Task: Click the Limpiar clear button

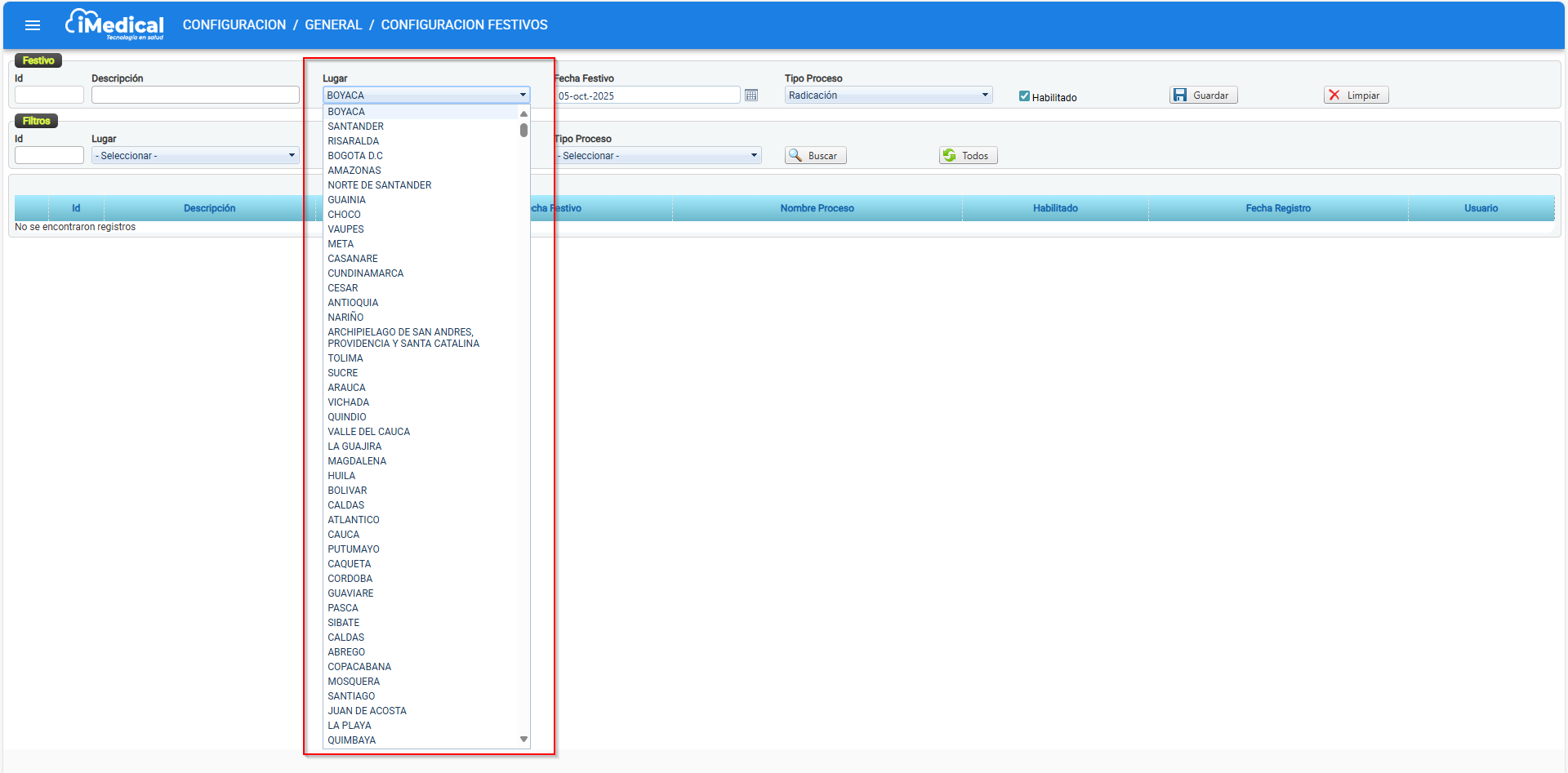Action: click(1356, 96)
